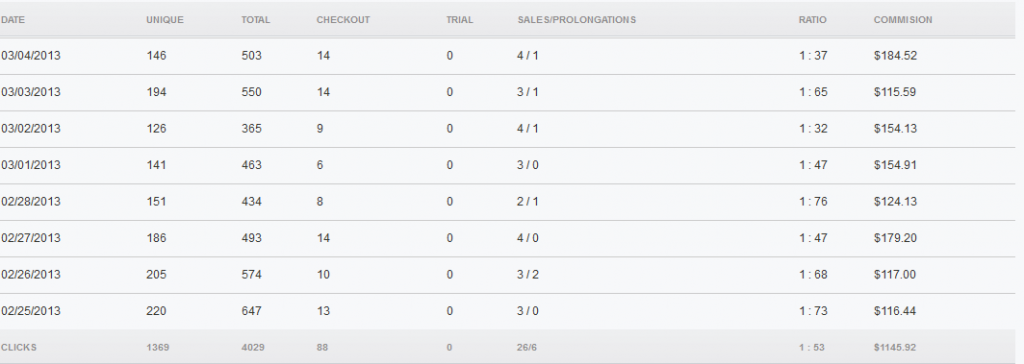Click the CLICKS summary row label
Screen dimensions: 1024x364
(x=19, y=348)
